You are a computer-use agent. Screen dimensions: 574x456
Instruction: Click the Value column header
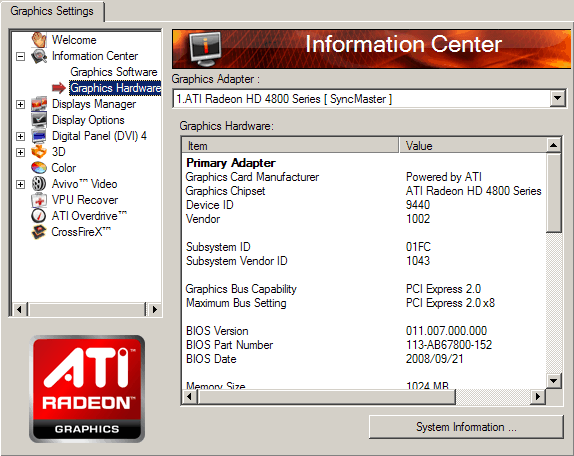click(x=473, y=146)
